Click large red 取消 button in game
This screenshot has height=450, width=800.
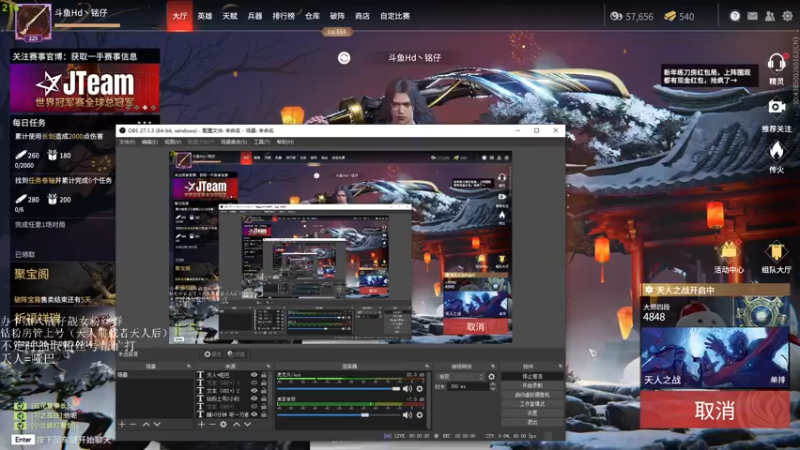[x=715, y=410]
